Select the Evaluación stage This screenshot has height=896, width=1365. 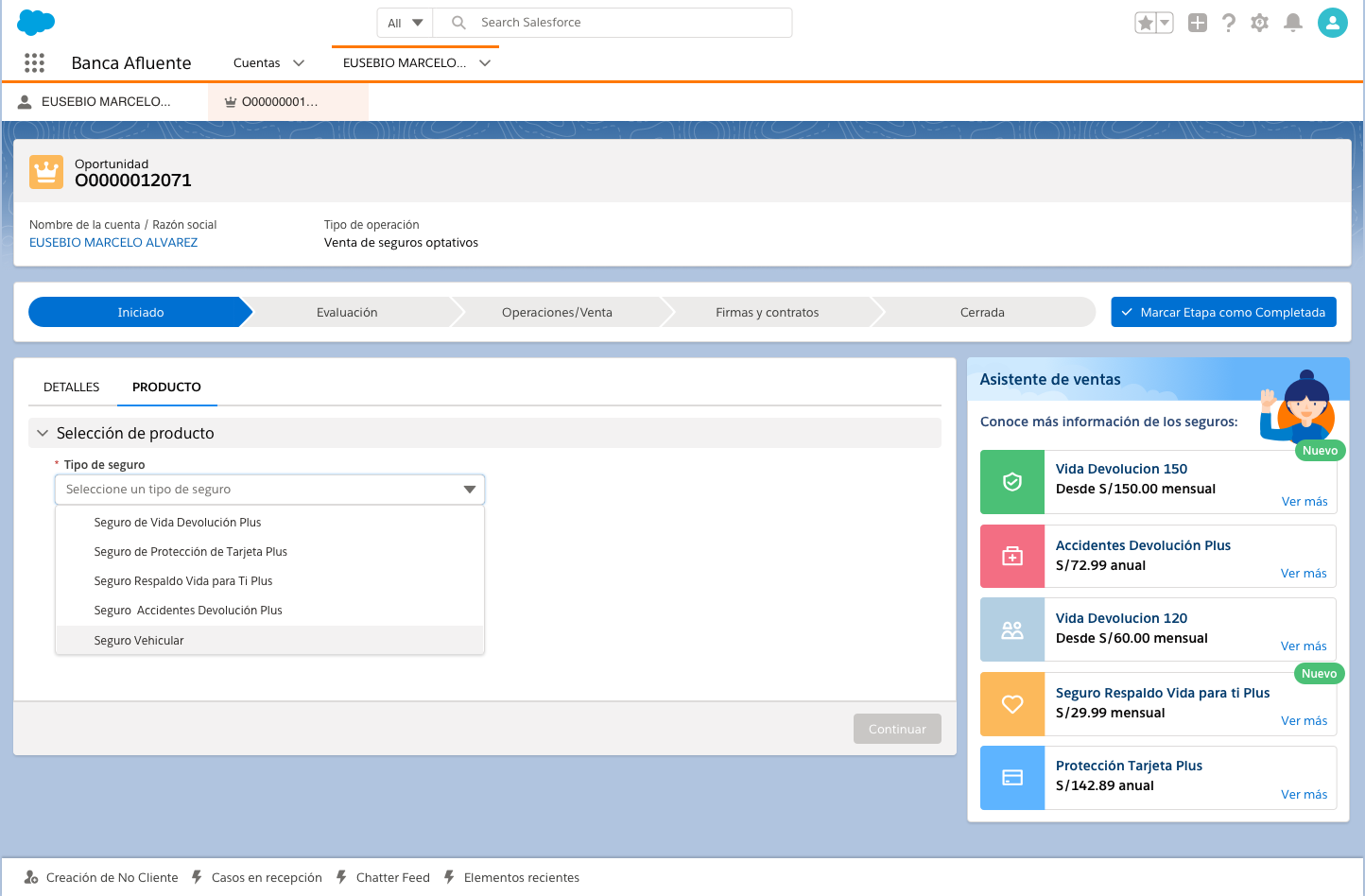(347, 312)
